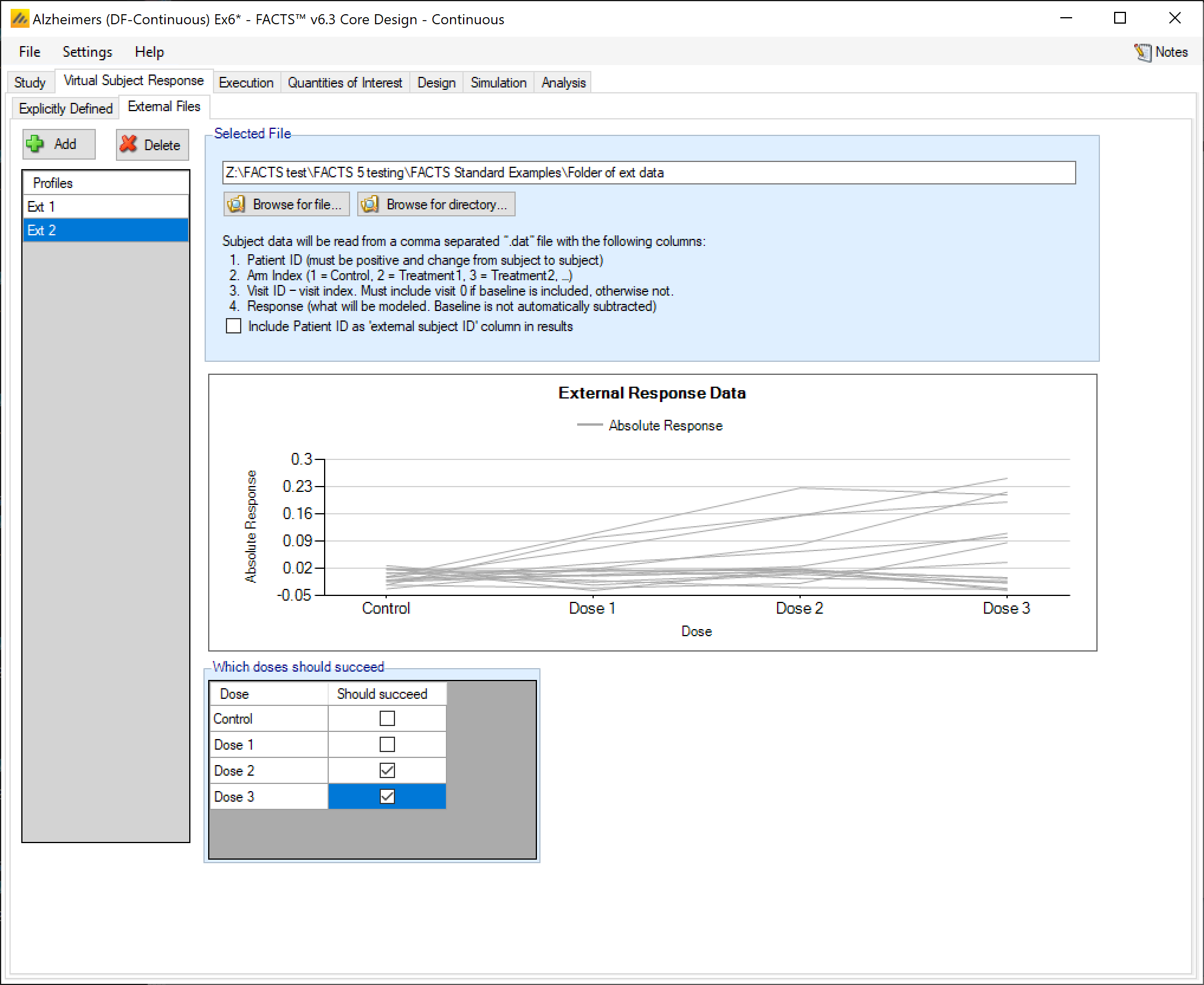Check Should succeed for Dose 1

(x=387, y=744)
